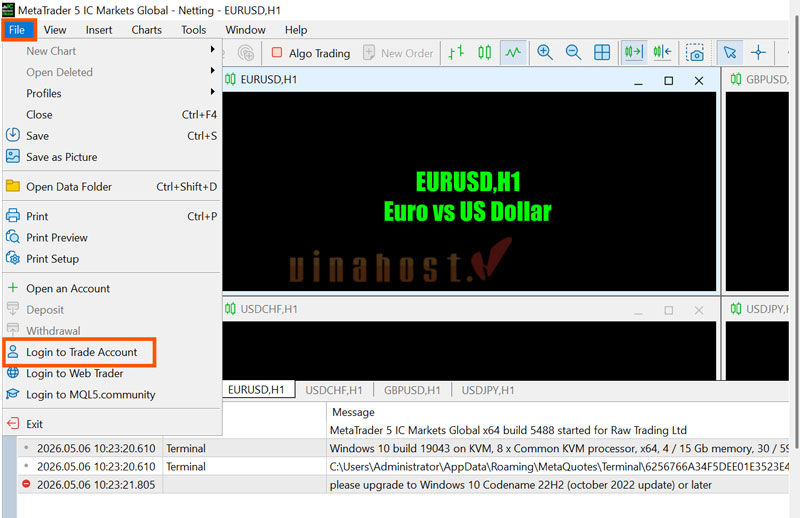Screen dimensions: 800x518
Task: Open the Window menu
Action: [x=245, y=30]
